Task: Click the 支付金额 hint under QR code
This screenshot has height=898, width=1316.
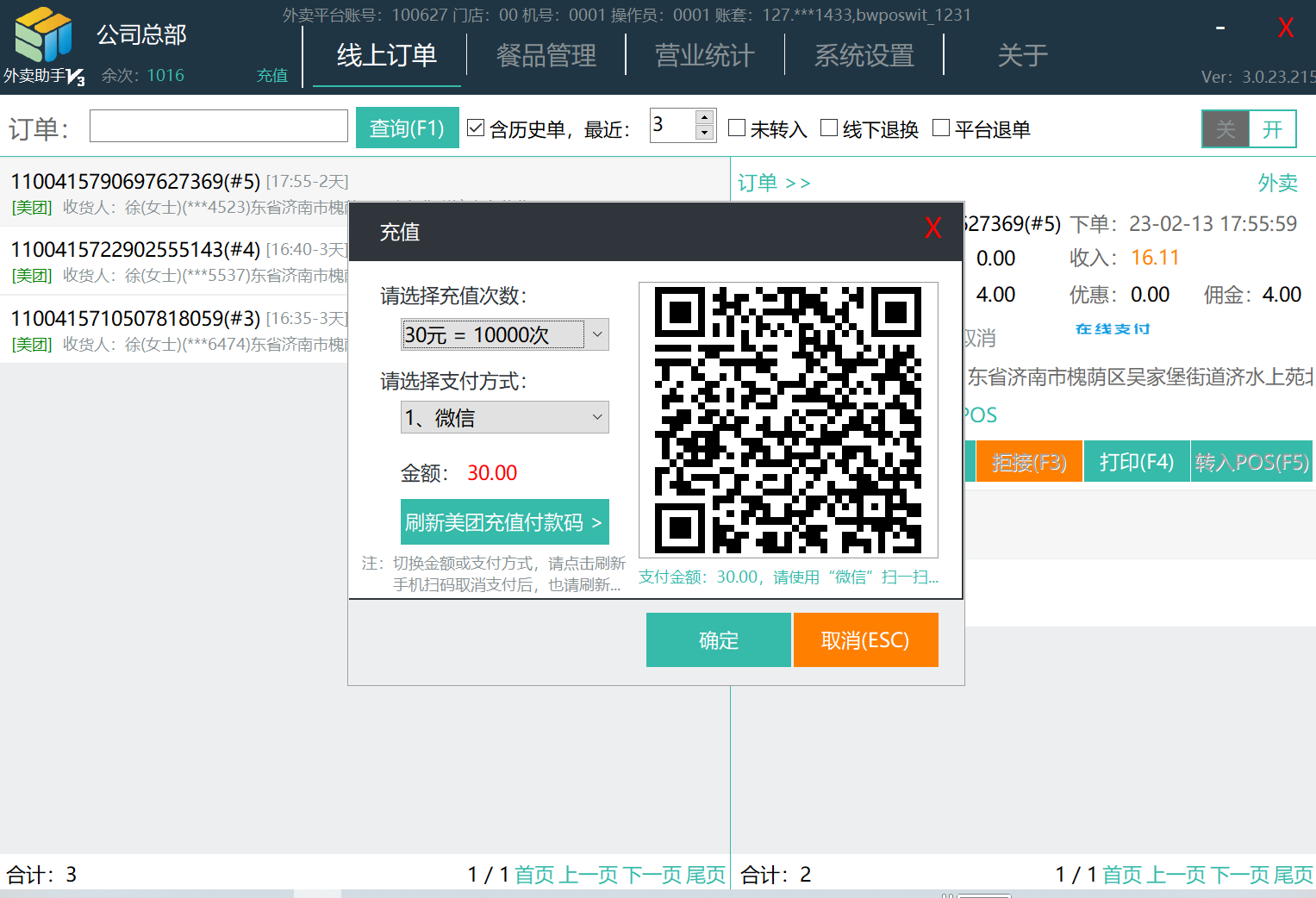Action: coord(788,577)
